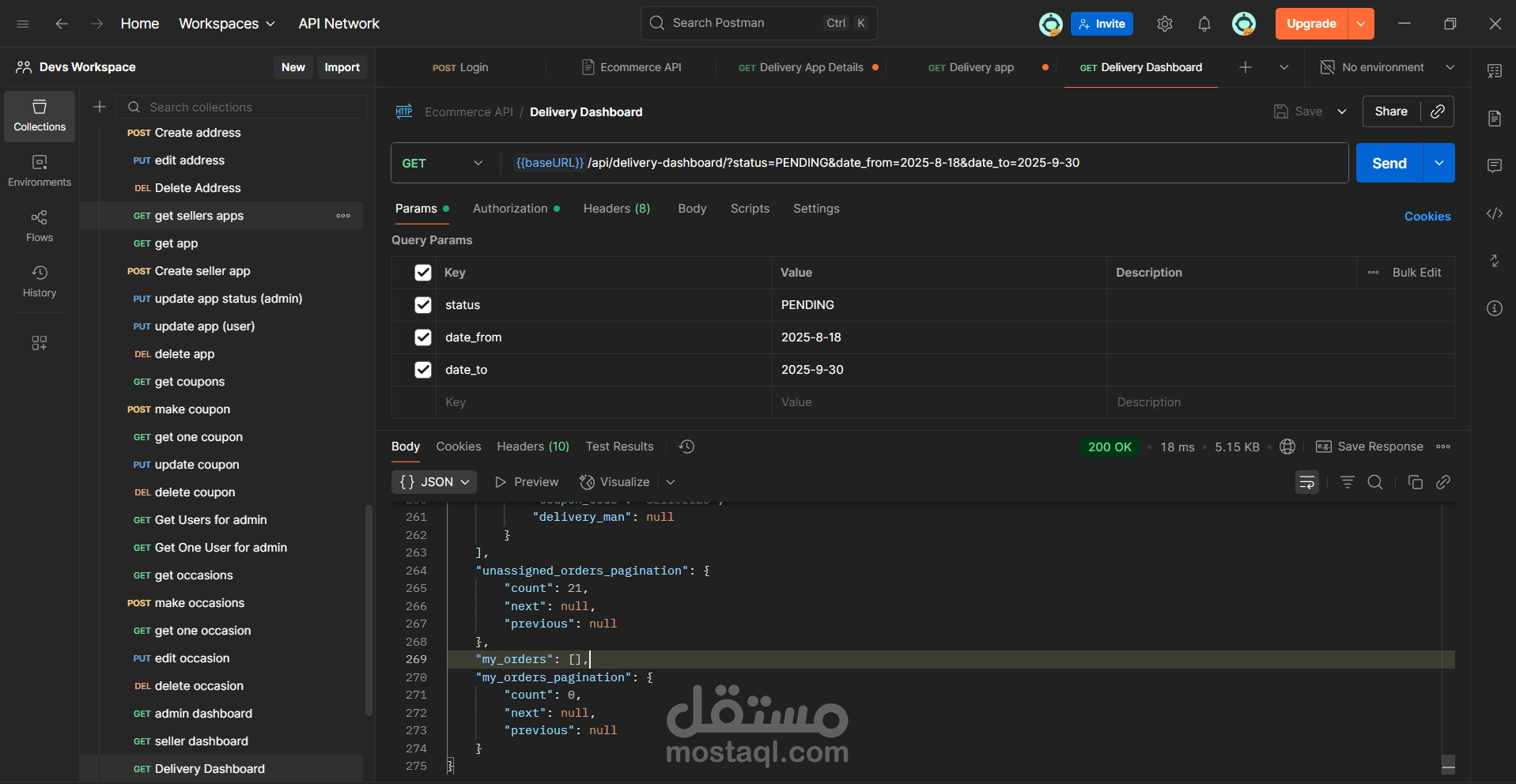This screenshot has width=1516, height=784.
Task: Open the hamburger menu icon
Action: point(23,24)
